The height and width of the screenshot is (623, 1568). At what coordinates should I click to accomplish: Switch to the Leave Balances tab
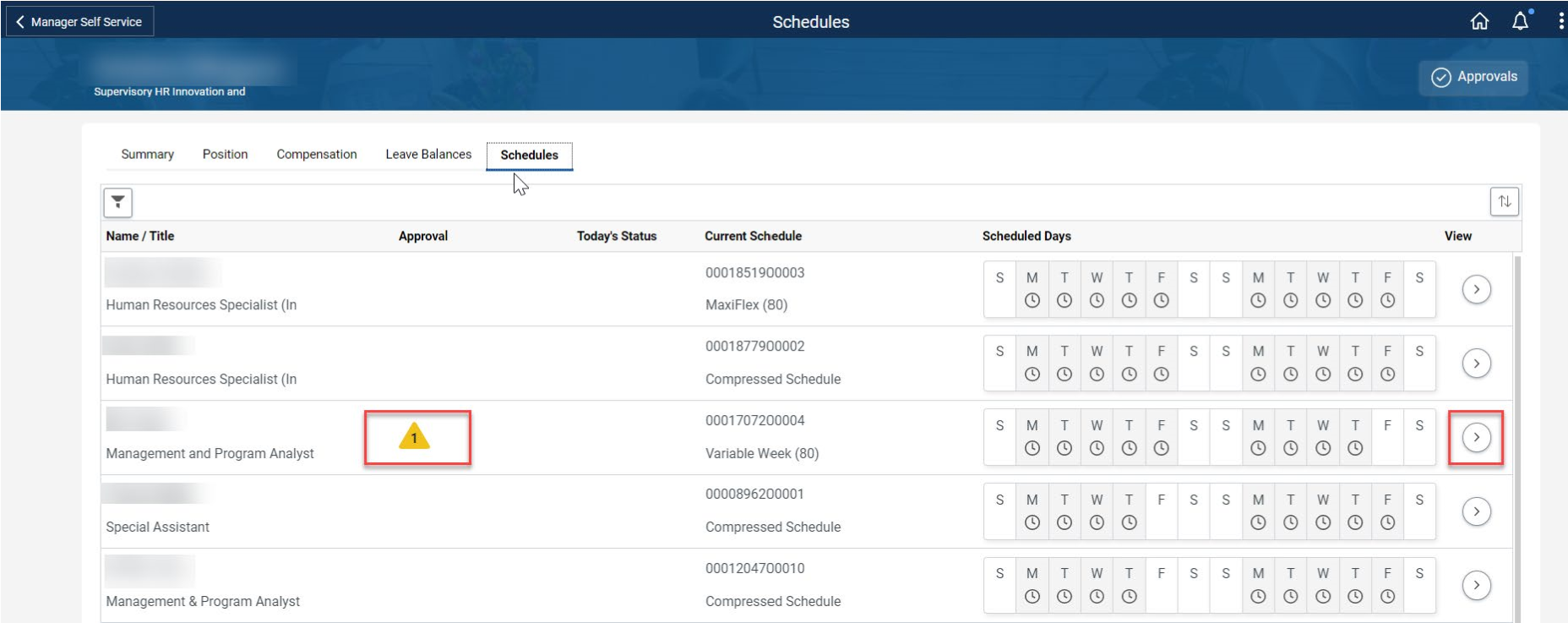click(428, 154)
